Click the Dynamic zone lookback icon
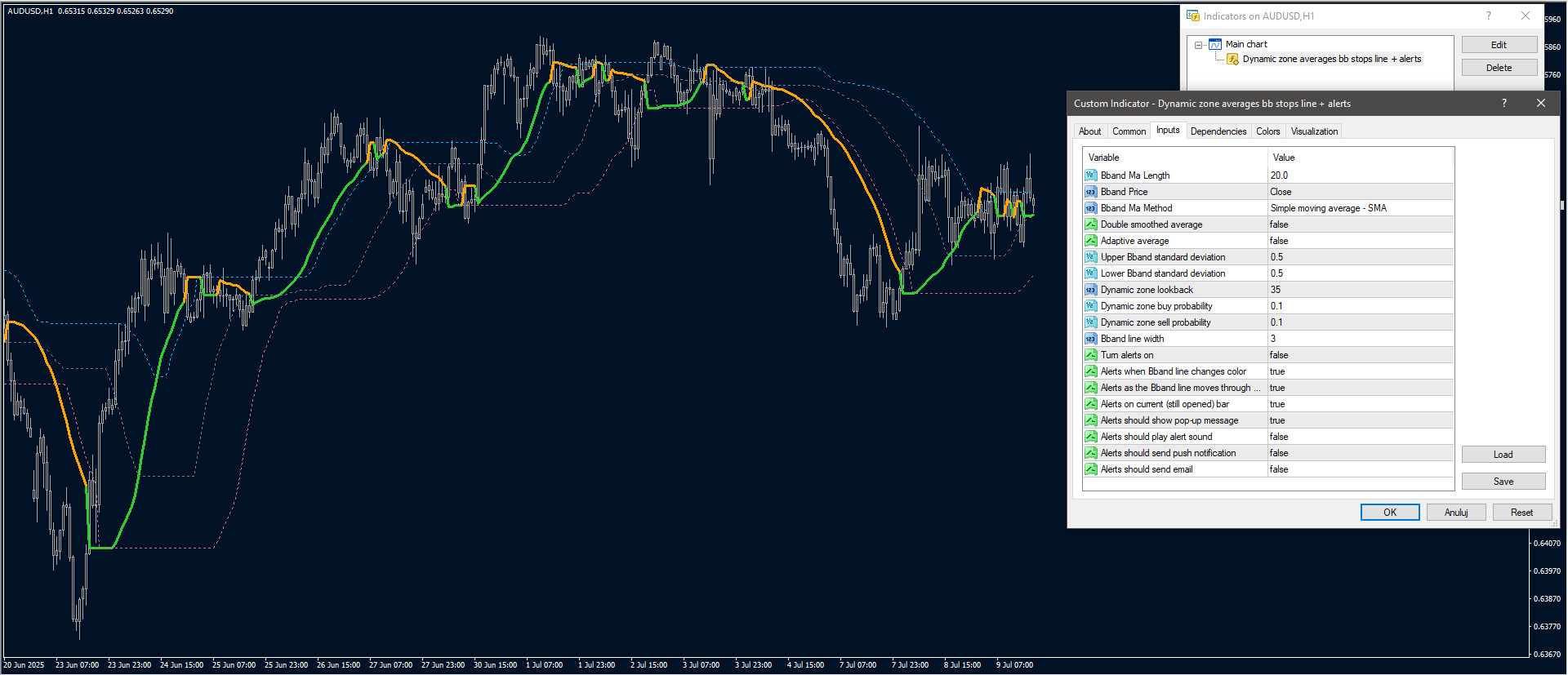 [1090, 290]
